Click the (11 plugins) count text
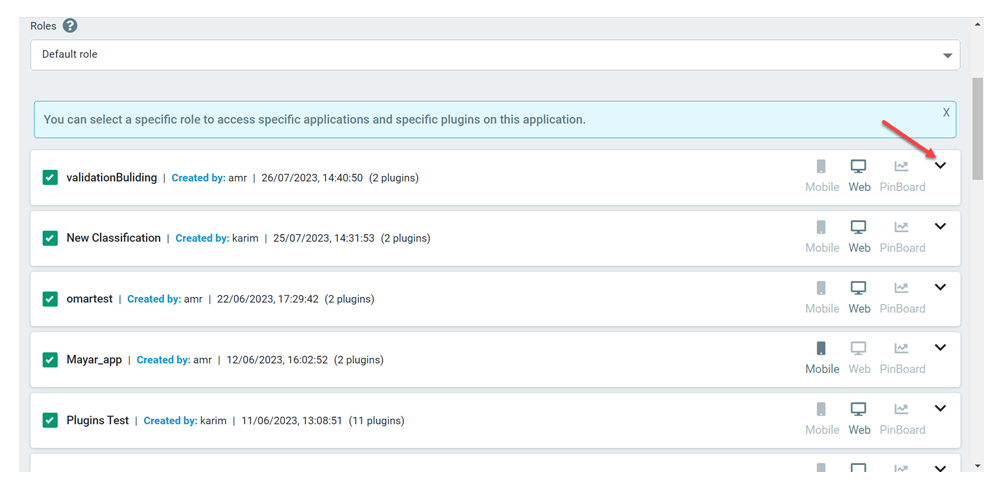 click(377, 421)
